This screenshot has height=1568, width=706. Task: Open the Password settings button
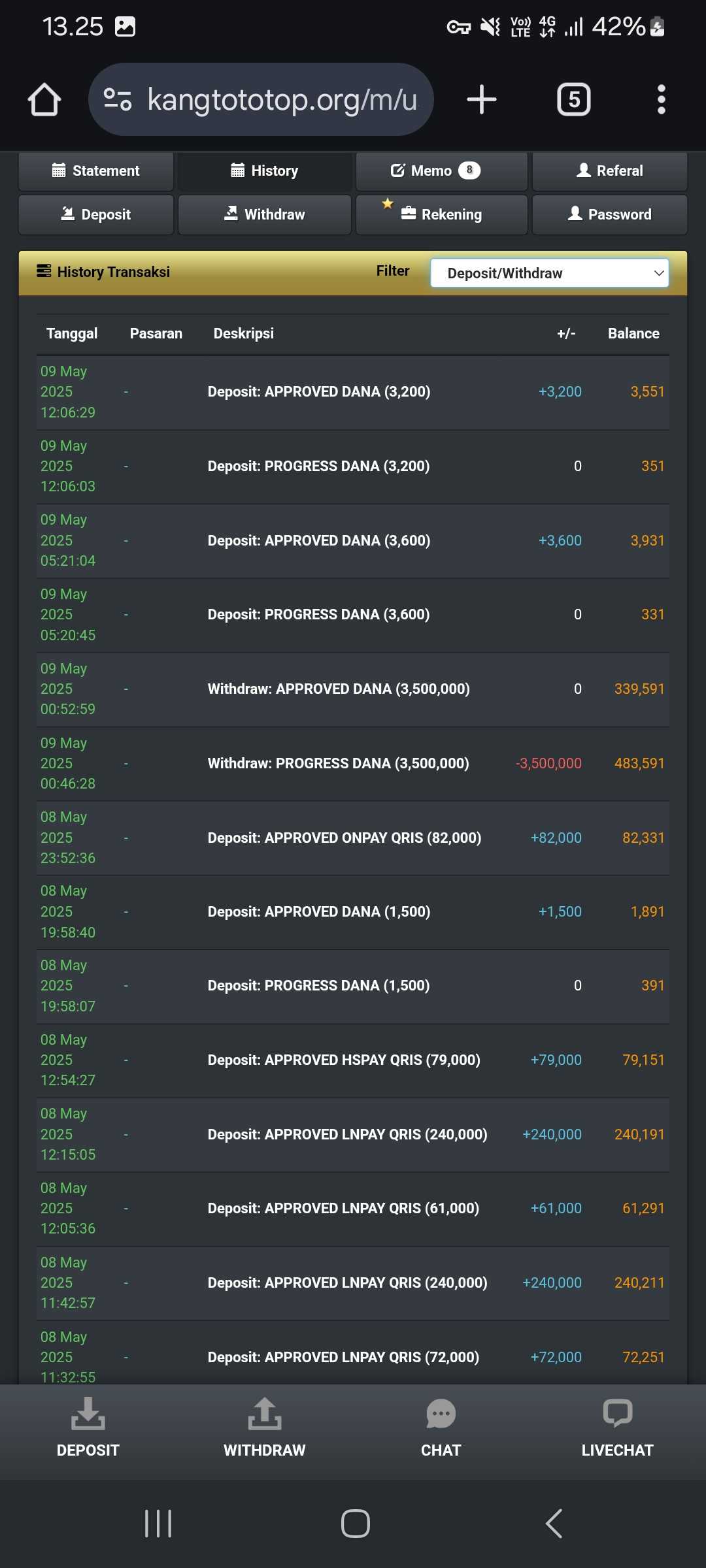[x=610, y=214]
